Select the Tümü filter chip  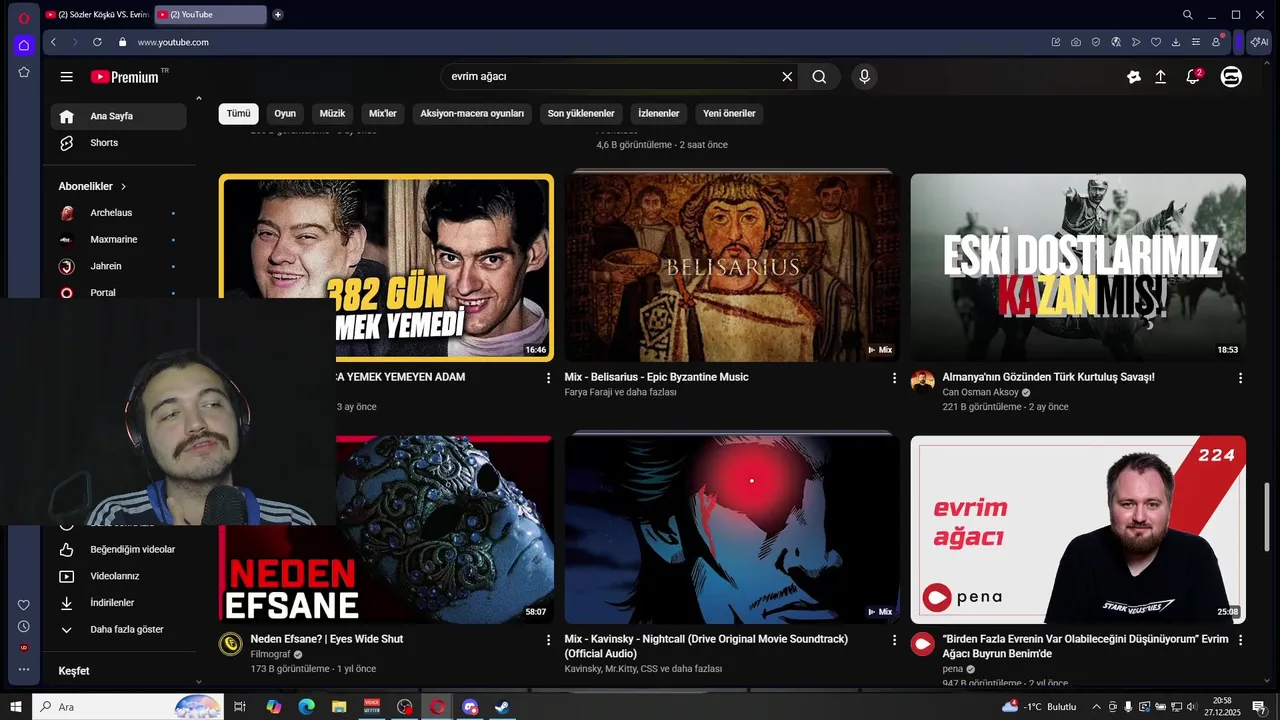pos(238,114)
